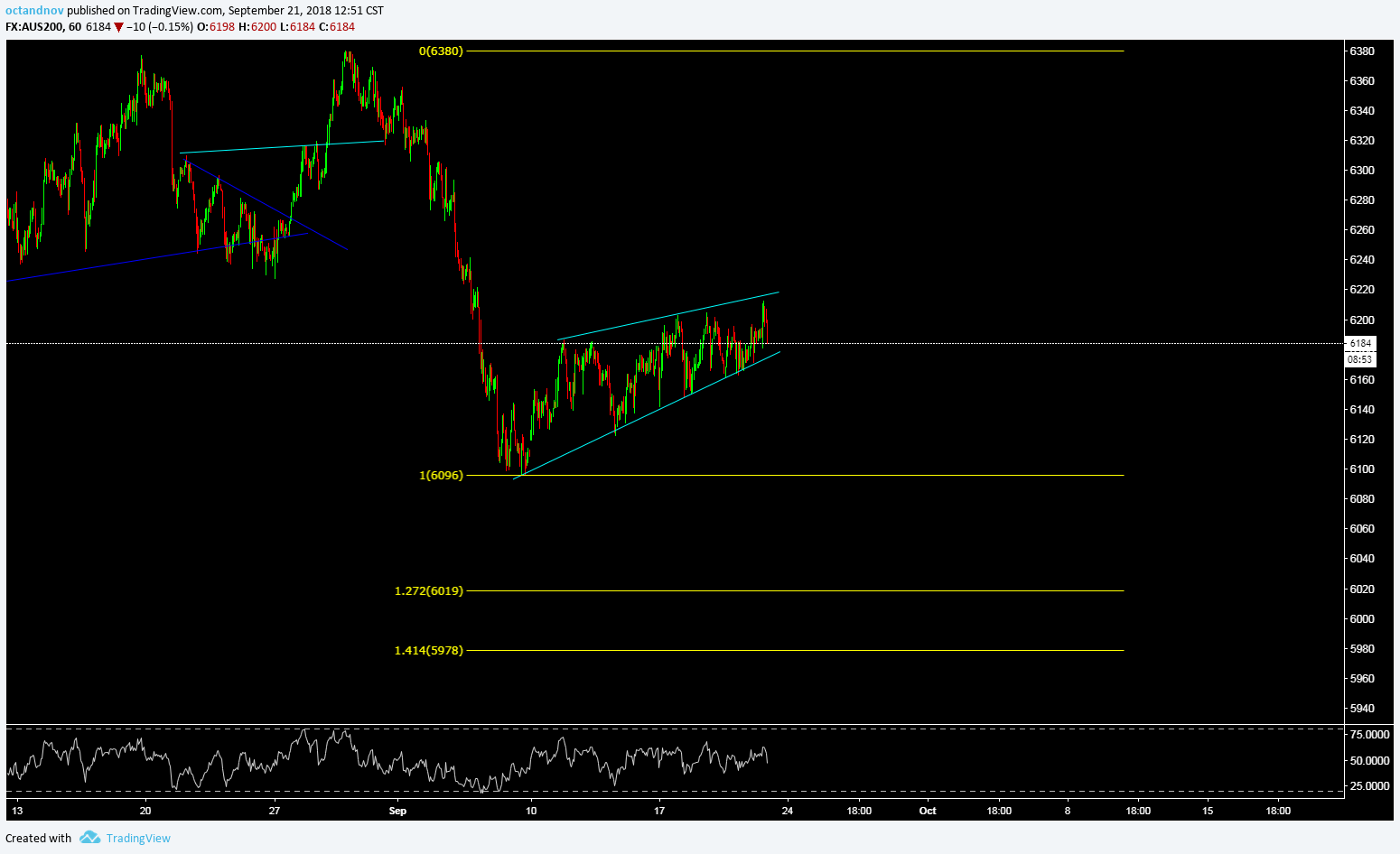
Task: Click the 17 date label on time axis
Action: click(x=659, y=811)
